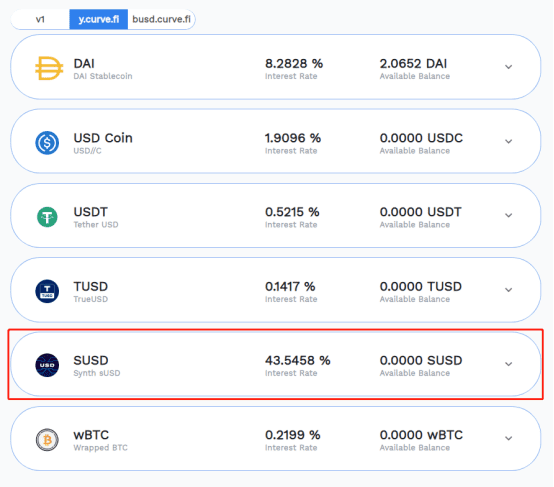This screenshot has width=554, height=487.
Task: Click the 2.0652 DAI available balance
Action: point(413,64)
